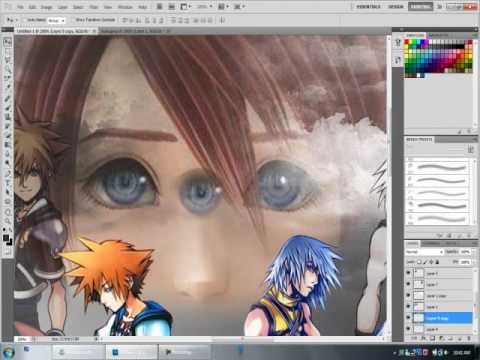Viewport: 480px width, 360px height.
Task: Select the Eraser tool
Action: [7, 135]
